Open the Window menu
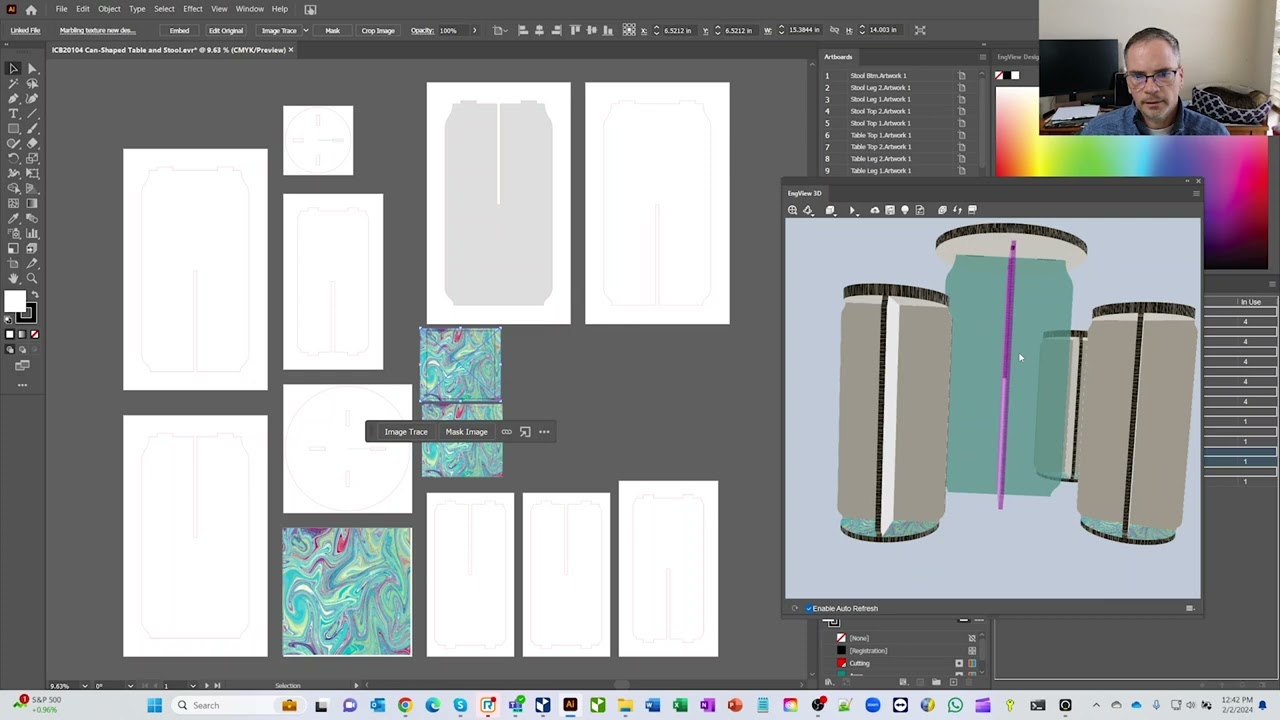Image resolution: width=1280 pixels, height=720 pixels. [x=250, y=9]
